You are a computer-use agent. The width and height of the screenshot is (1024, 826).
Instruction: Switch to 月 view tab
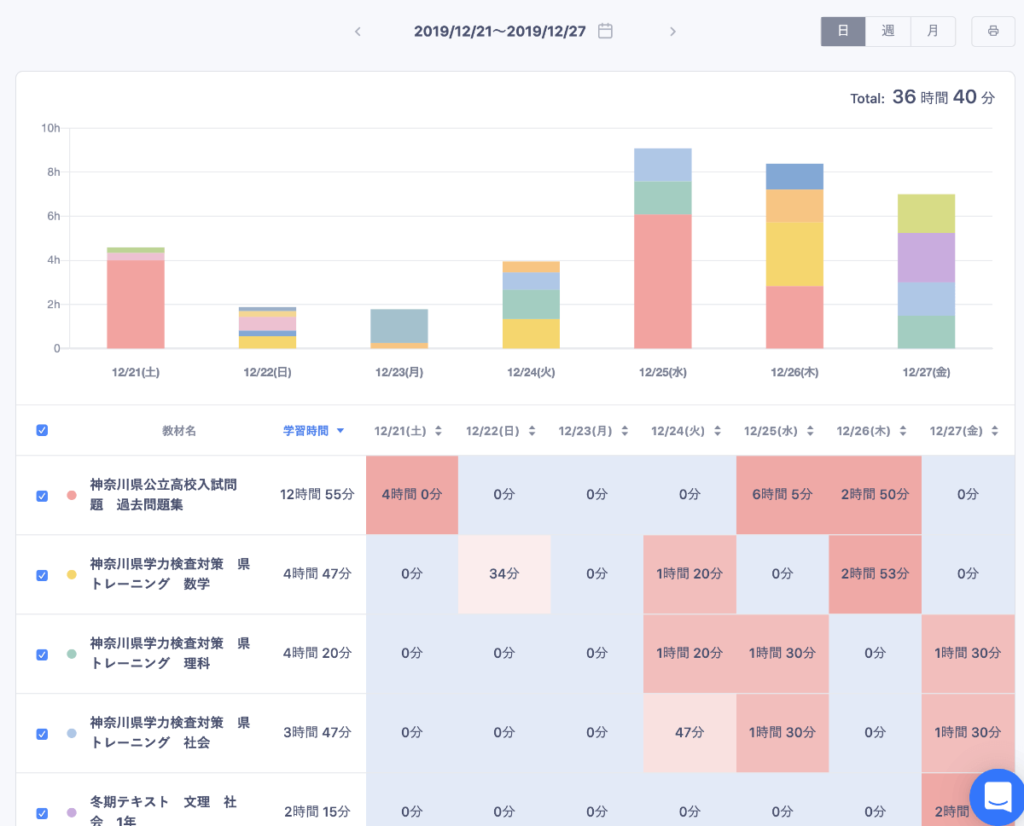[x=932, y=31]
